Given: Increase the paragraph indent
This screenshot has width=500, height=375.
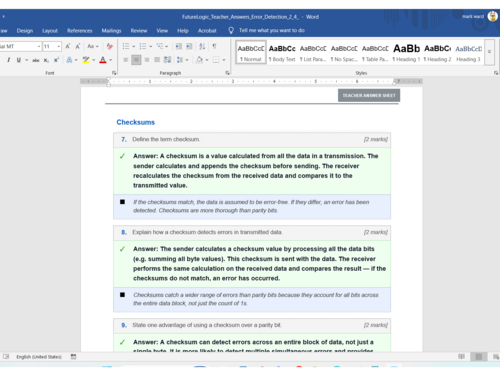Looking at the screenshot, I should (189, 46).
